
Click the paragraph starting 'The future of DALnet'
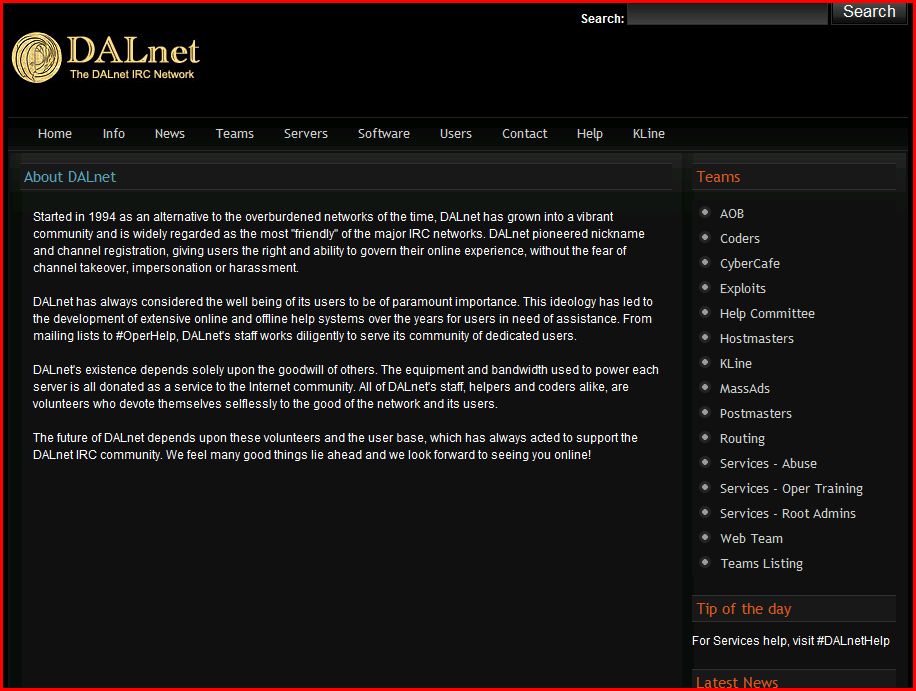[335, 446]
